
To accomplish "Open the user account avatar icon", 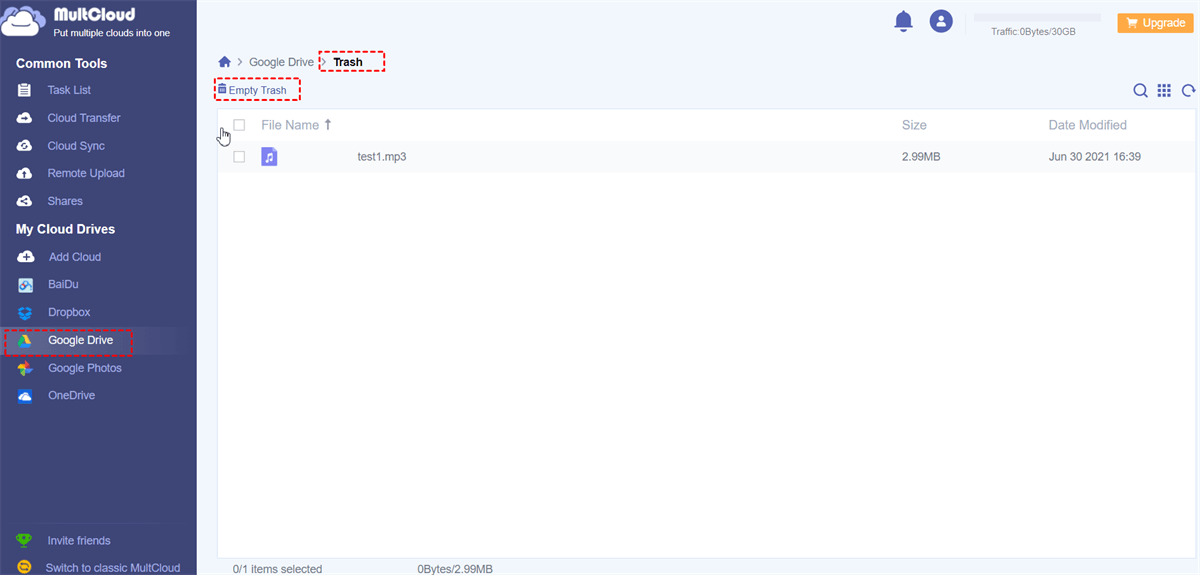I will (941, 21).
